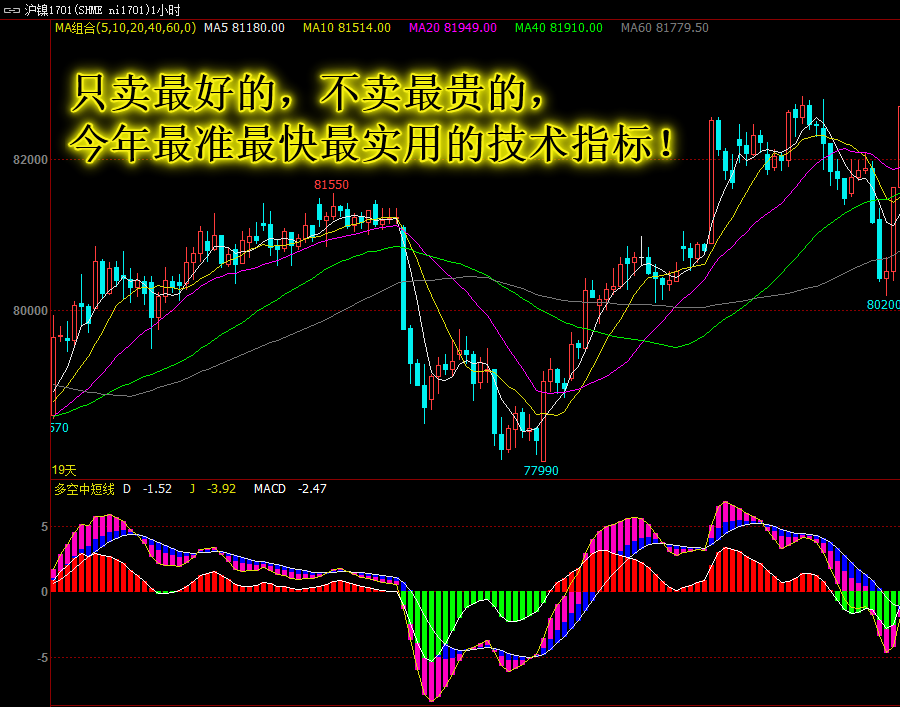Select the MA组合(5,10,20,40,60,0) indicator label
The width and height of the screenshot is (900, 707).
[x=124, y=28]
